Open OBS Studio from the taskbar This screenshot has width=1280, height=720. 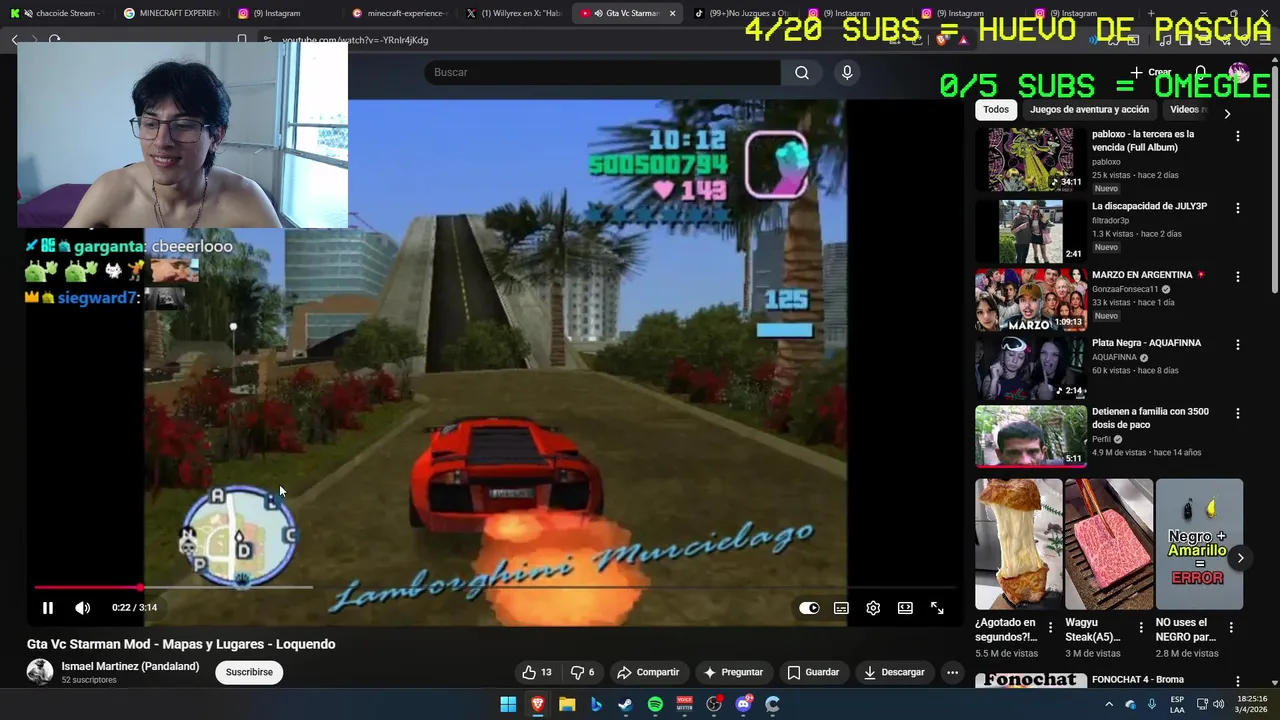point(714,704)
